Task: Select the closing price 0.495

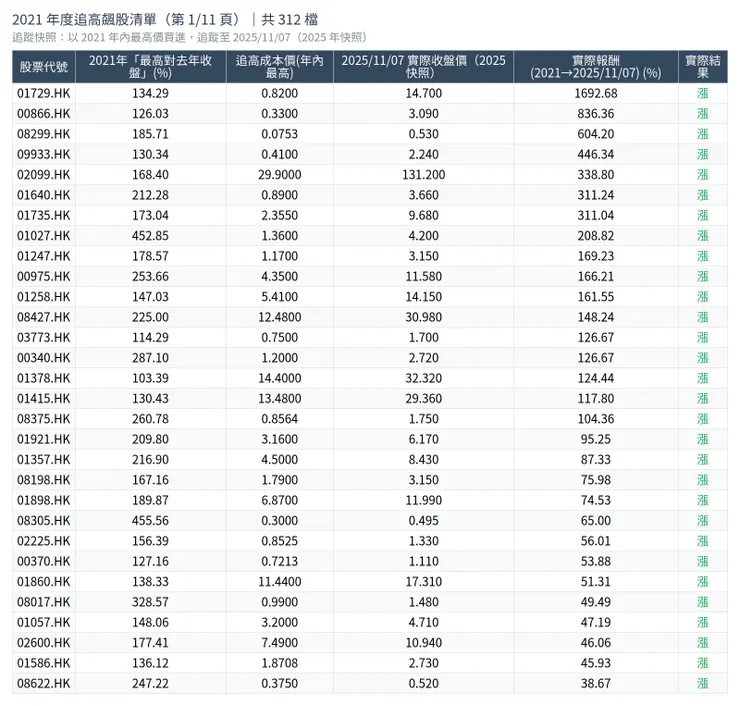Action: pos(423,520)
